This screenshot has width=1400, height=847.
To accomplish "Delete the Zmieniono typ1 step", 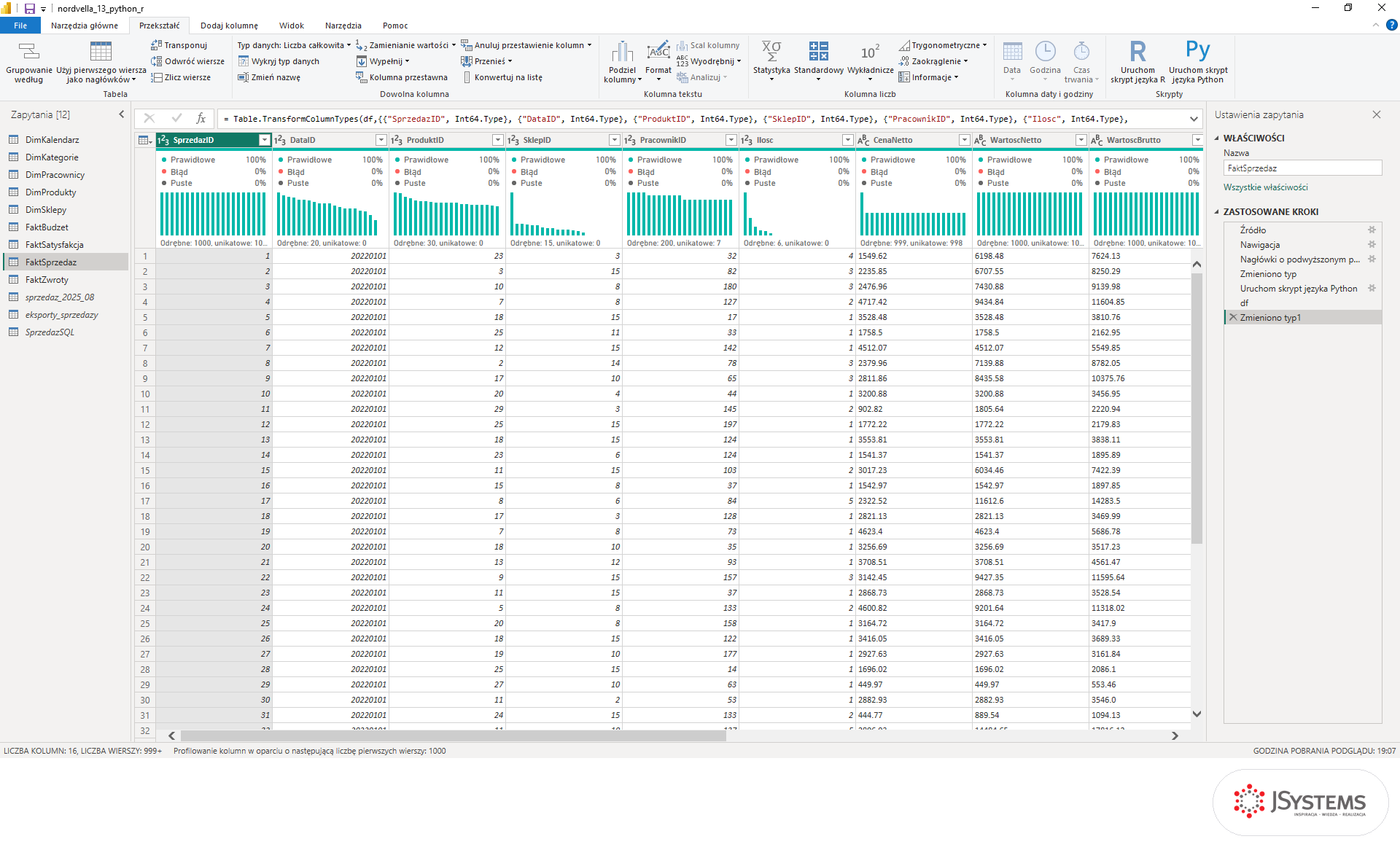I will pos(1233,317).
